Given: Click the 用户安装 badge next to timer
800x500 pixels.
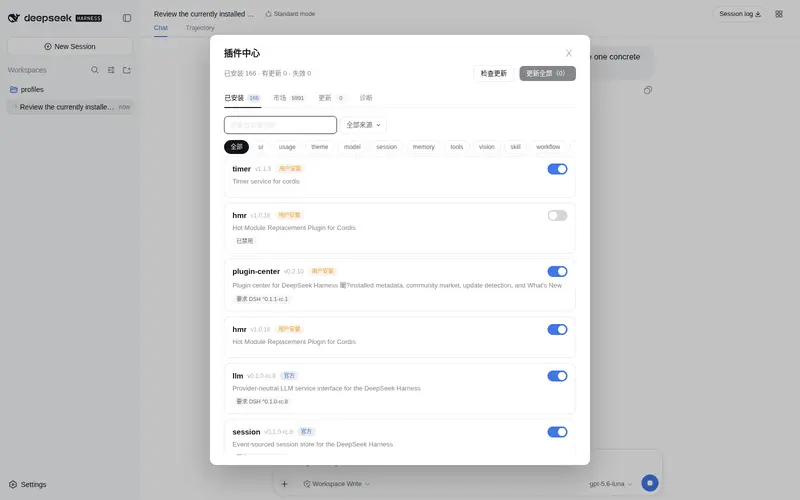Looking at the screenshot, I should 290,168.
